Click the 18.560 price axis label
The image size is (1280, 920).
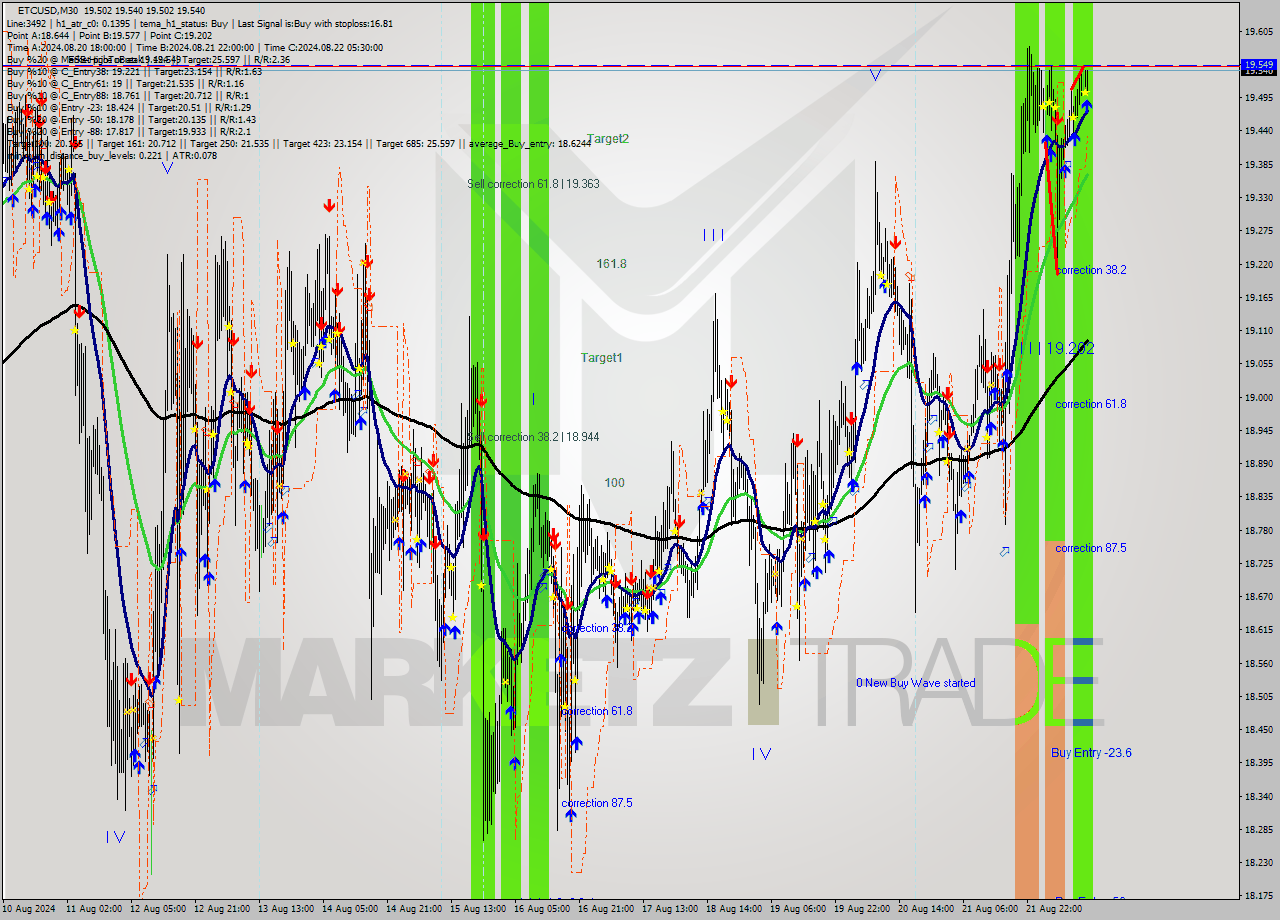pyautogui.click(x=1258, y=663)
